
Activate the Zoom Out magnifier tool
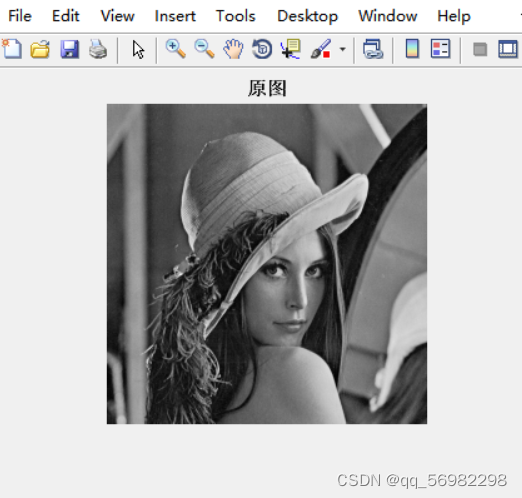click(204, 49)
